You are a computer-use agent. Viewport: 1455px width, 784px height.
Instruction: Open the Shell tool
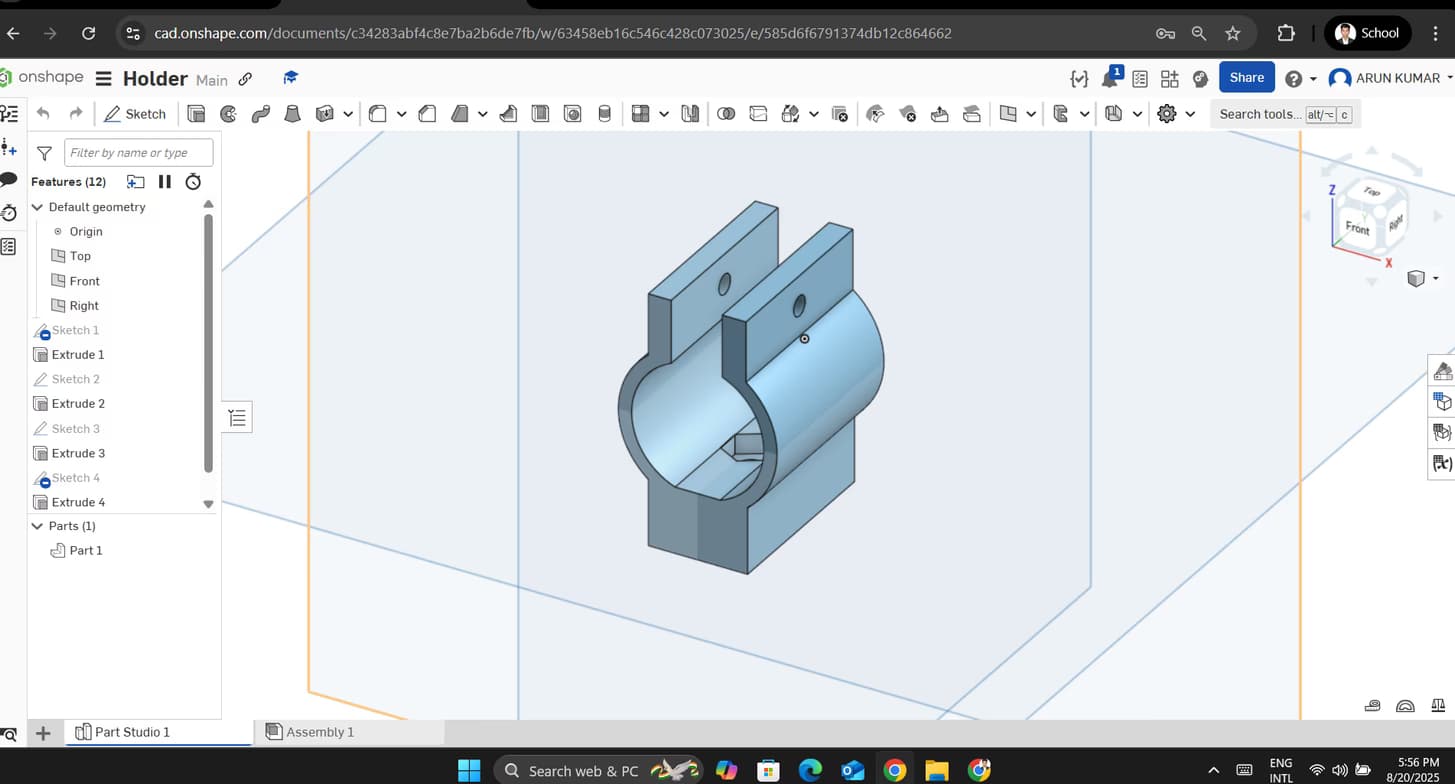pos(540,113)
